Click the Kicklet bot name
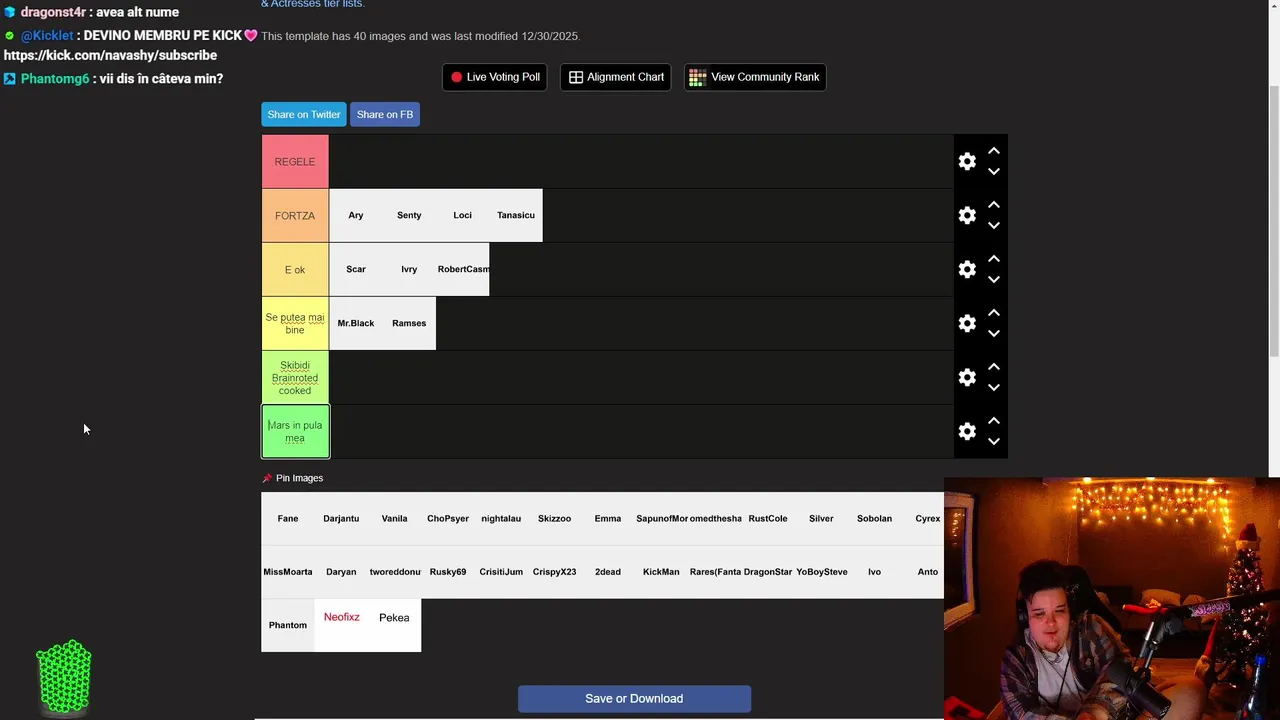The image size is (1280, 720). 47,35
